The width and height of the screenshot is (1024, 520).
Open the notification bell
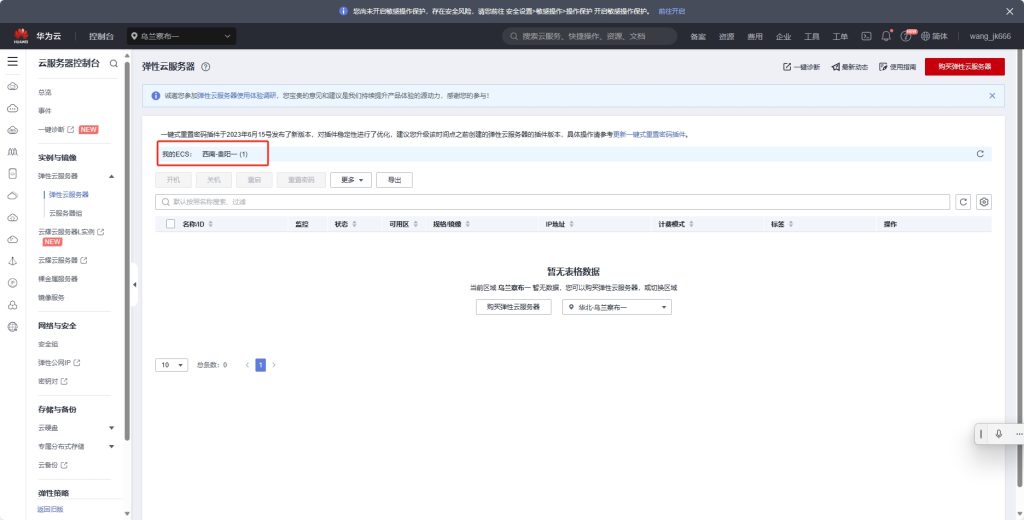[886, 36]
